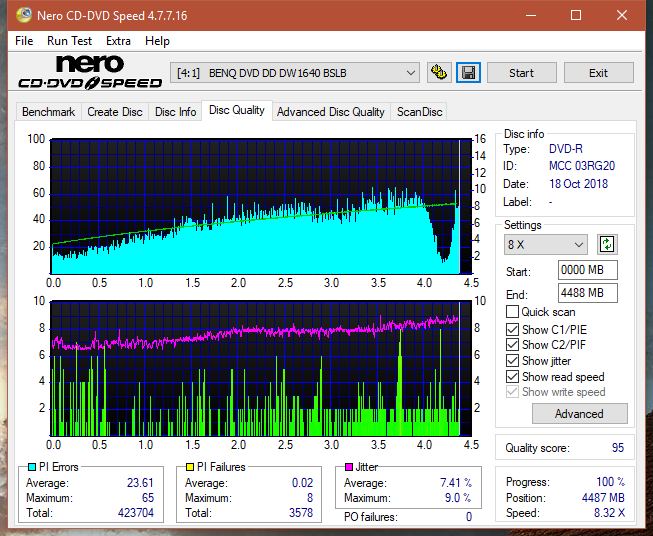Click the save floppy disk icon
This screenshot has width=653, height=536.
pos(469,73)
